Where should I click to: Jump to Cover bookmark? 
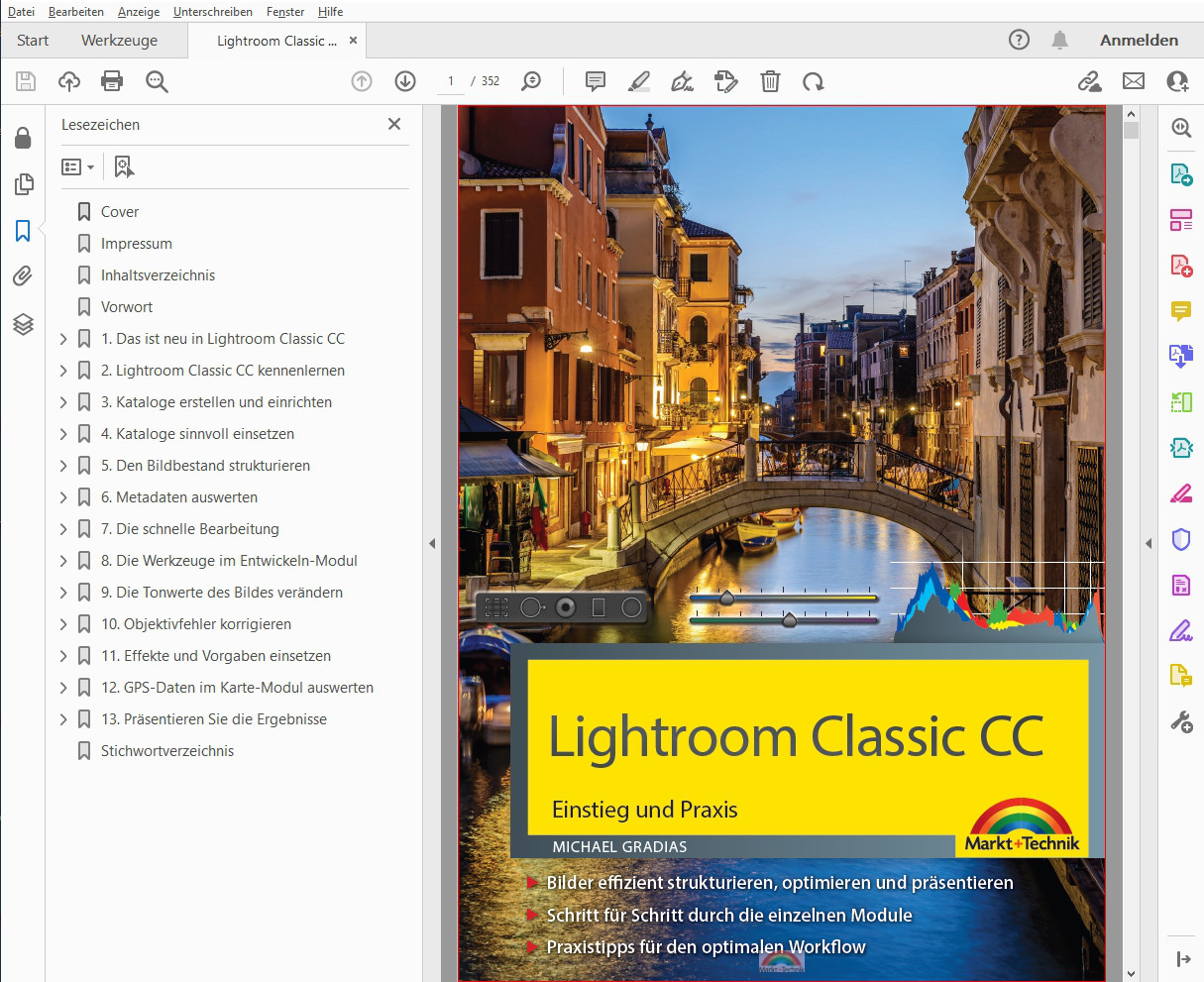(120, 212)
